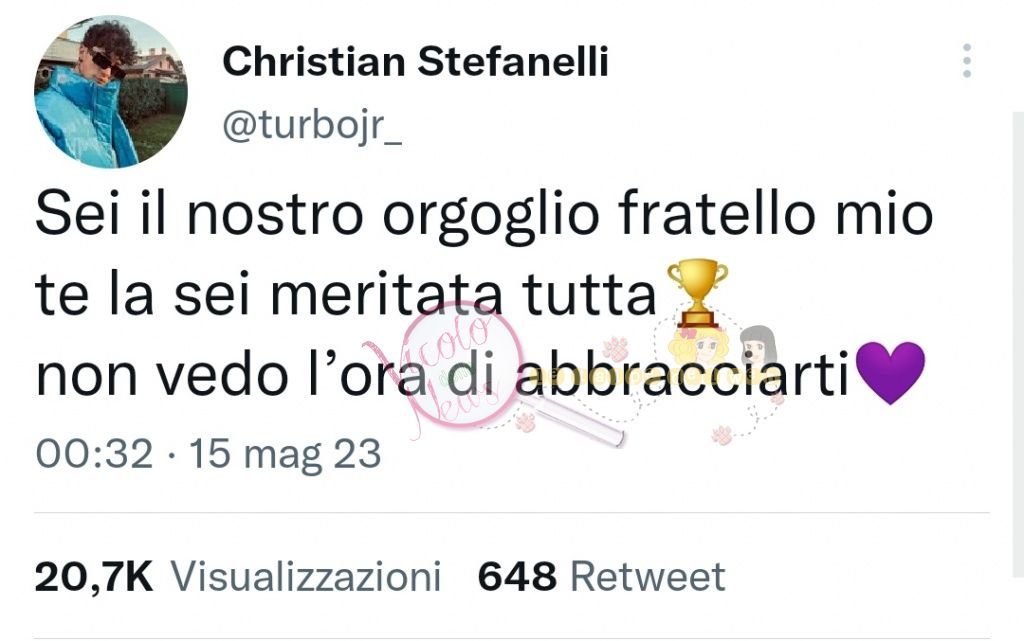This screenshot has height=641, width=1024.
Task: Open the 20,7K views count
Action: click(93, 578)
